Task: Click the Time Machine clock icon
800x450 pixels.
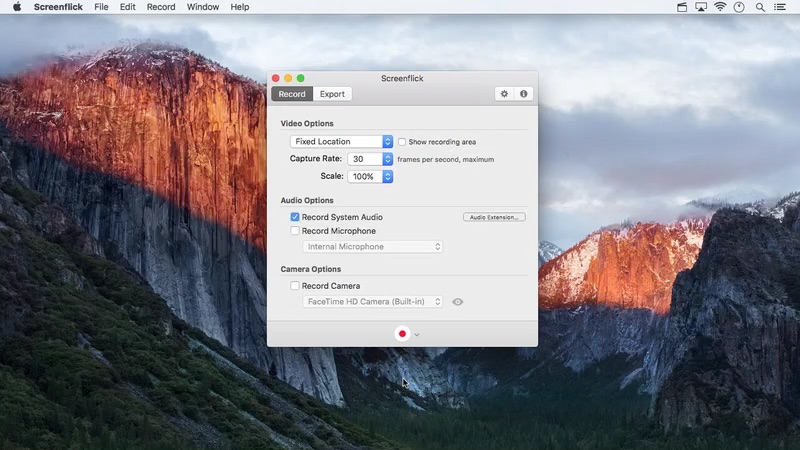Action: (739, 7)
